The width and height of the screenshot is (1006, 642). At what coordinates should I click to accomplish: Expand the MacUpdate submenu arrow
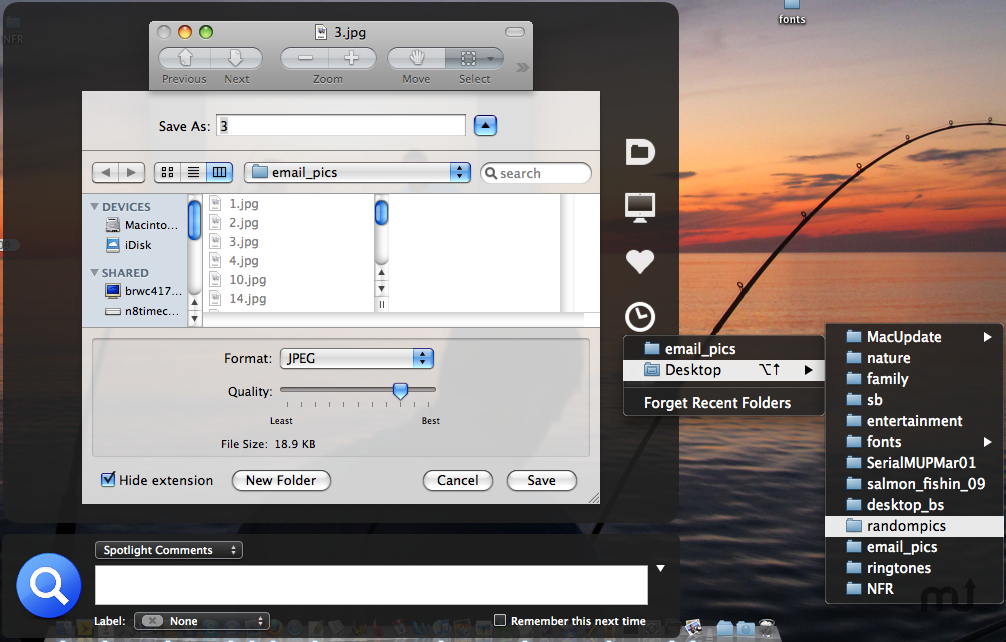(987, 337)
